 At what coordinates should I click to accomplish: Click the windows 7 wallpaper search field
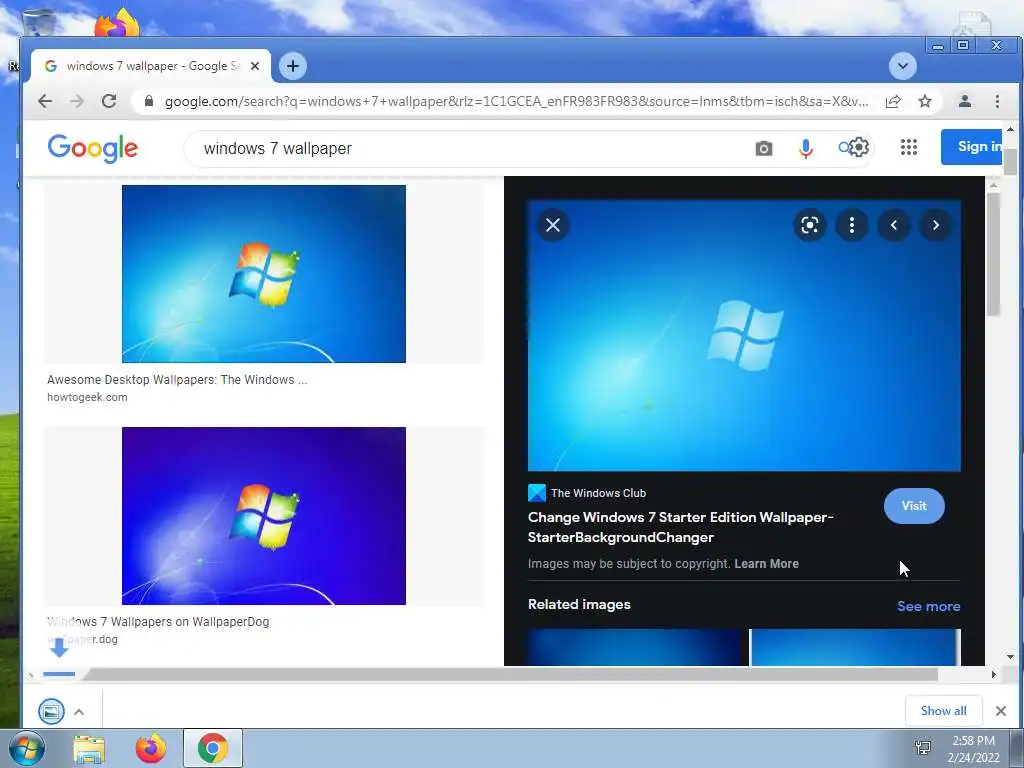[470, 148]
